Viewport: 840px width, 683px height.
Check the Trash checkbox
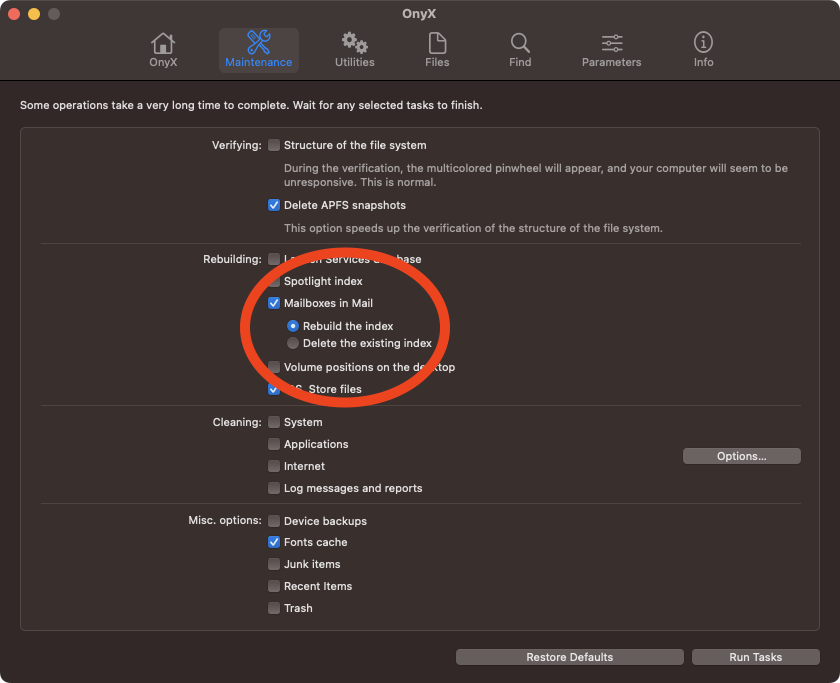point(274,608)
